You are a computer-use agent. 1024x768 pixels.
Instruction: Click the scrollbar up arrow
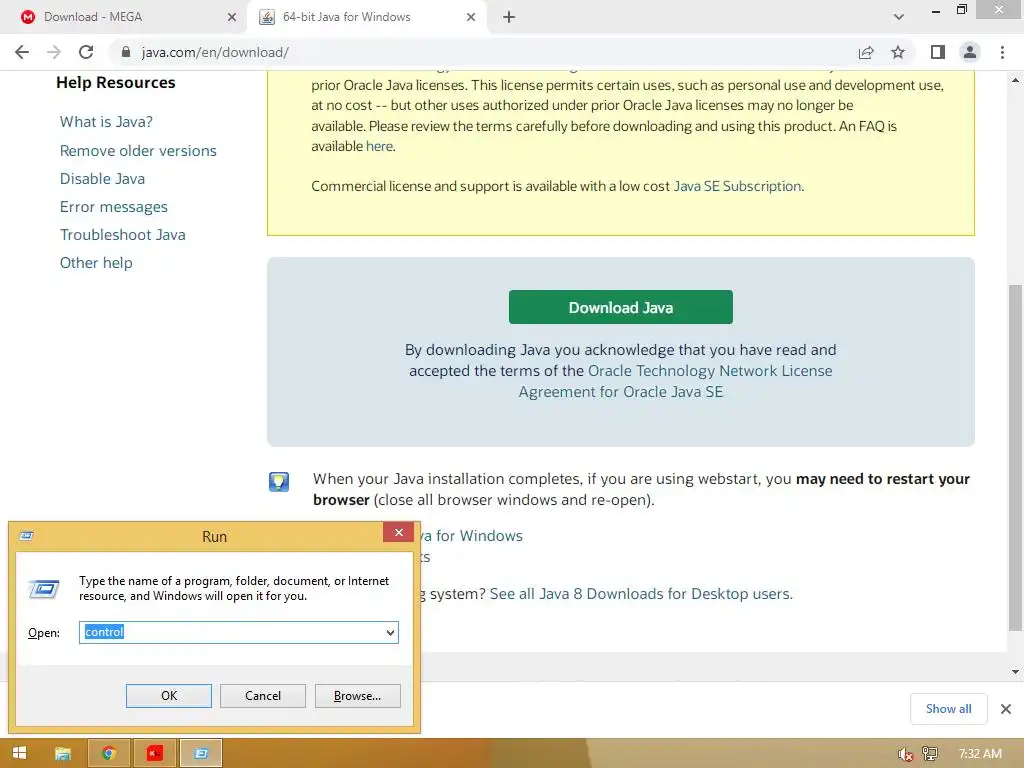pos(1015,80)
